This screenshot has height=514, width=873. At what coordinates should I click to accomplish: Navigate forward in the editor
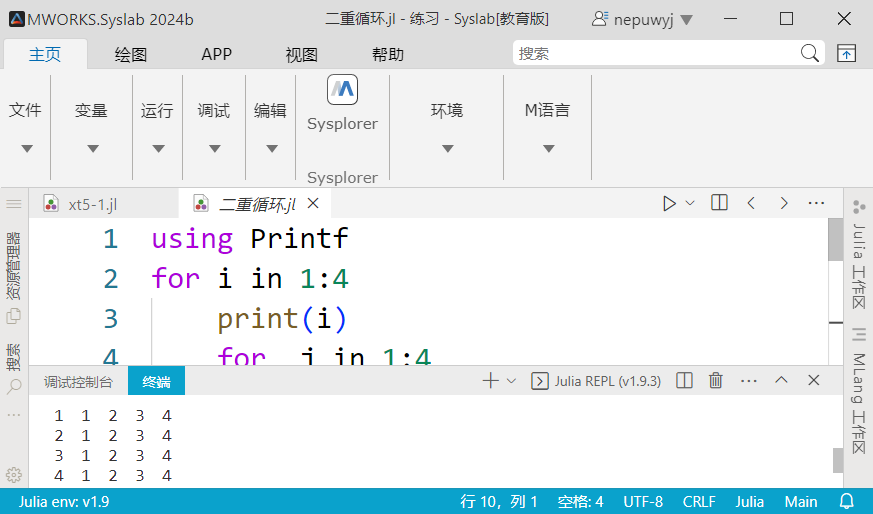point(784,203)
